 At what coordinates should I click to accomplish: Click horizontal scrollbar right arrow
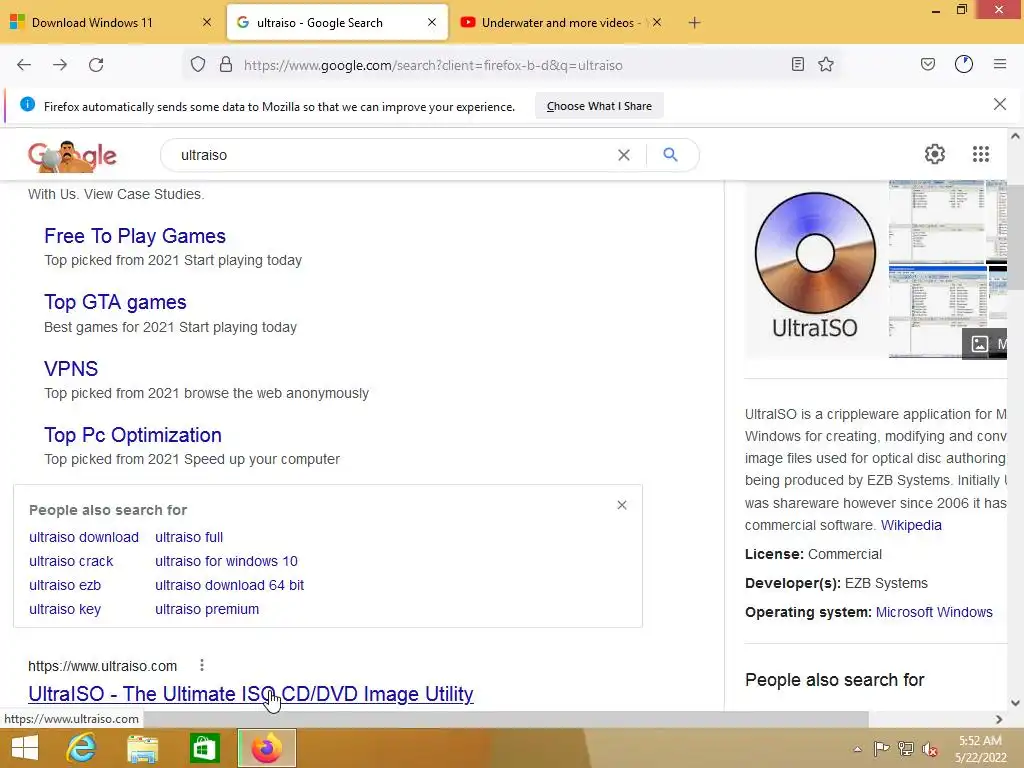pos(999,719)
